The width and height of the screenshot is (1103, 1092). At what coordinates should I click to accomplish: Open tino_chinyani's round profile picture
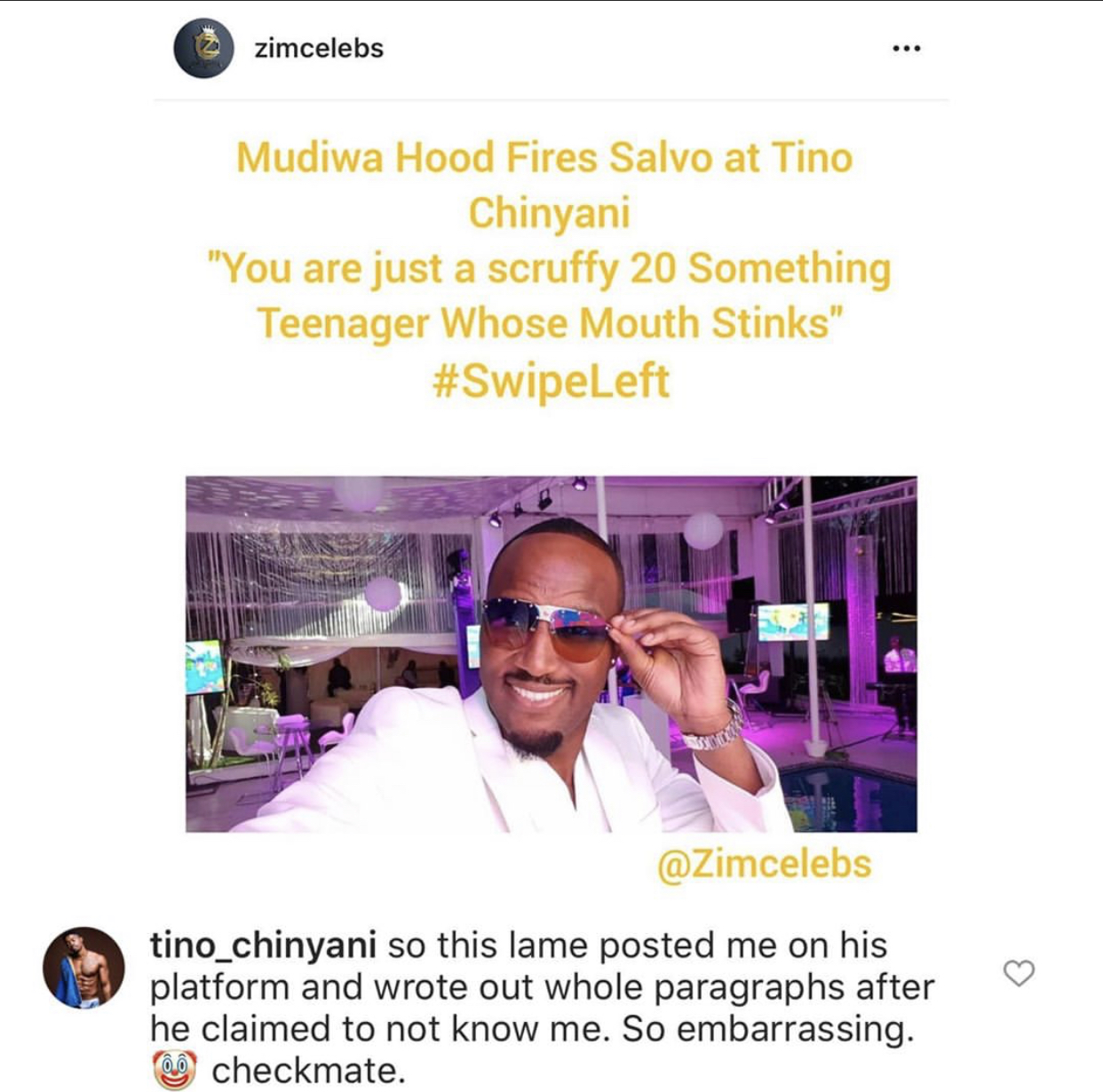pos(84,969)
